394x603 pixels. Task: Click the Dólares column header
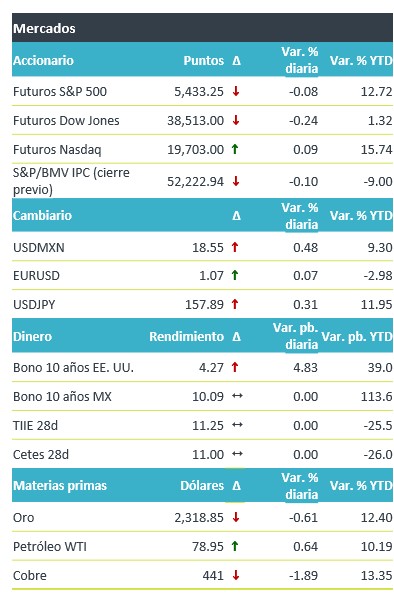[202, 485]
